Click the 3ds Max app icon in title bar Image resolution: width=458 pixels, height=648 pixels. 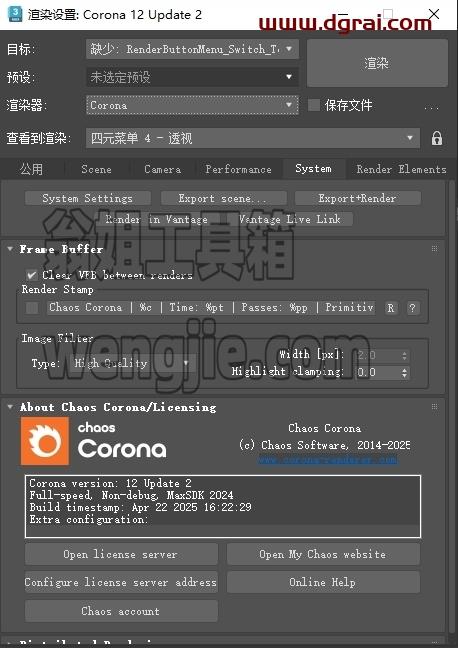pyautogui.click(x=15, y=14)
